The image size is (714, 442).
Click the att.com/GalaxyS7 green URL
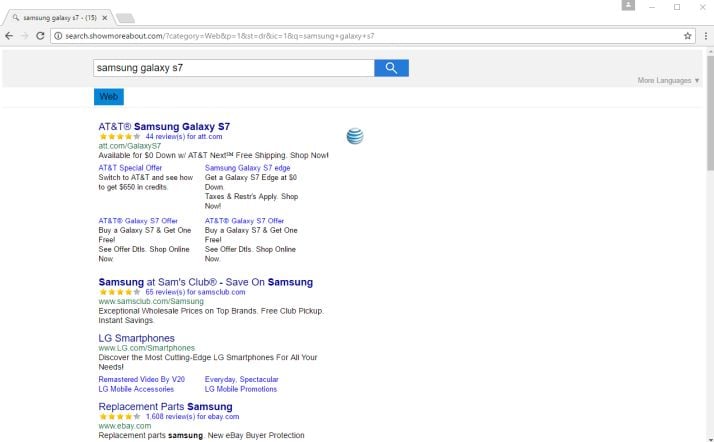click(130, 146)
